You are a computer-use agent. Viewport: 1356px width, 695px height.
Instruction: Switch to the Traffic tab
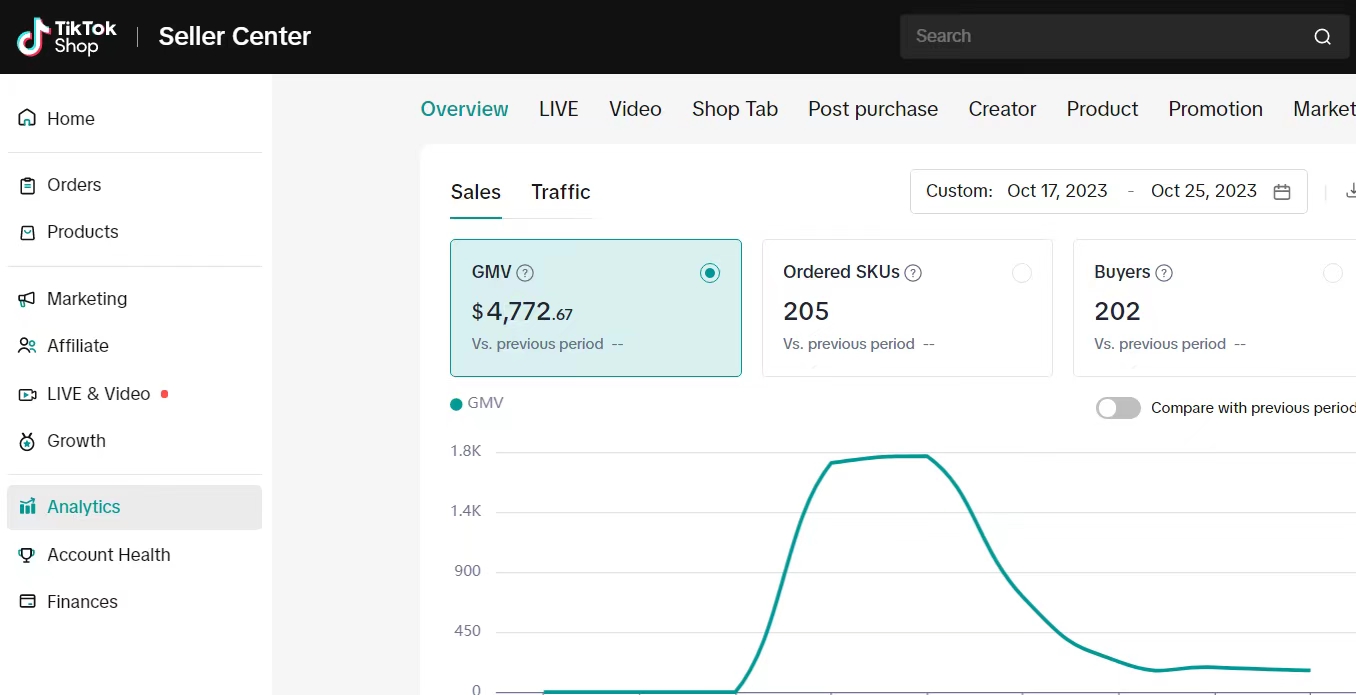coord(560,192)
